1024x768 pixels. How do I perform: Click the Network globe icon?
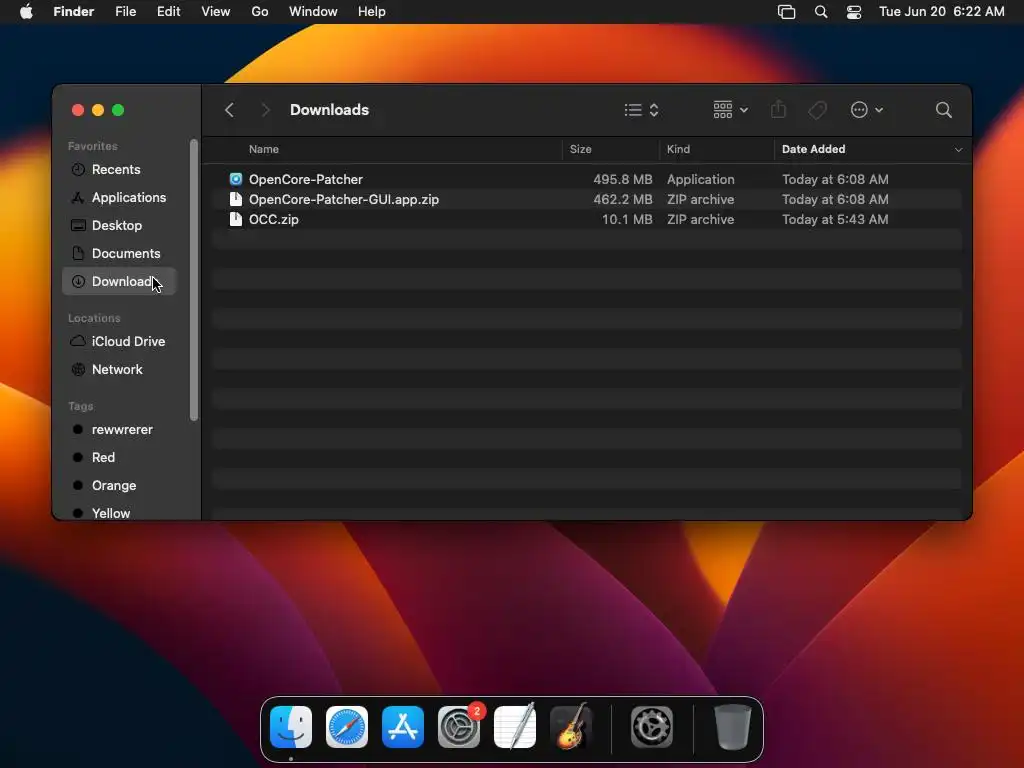[78, 370]
